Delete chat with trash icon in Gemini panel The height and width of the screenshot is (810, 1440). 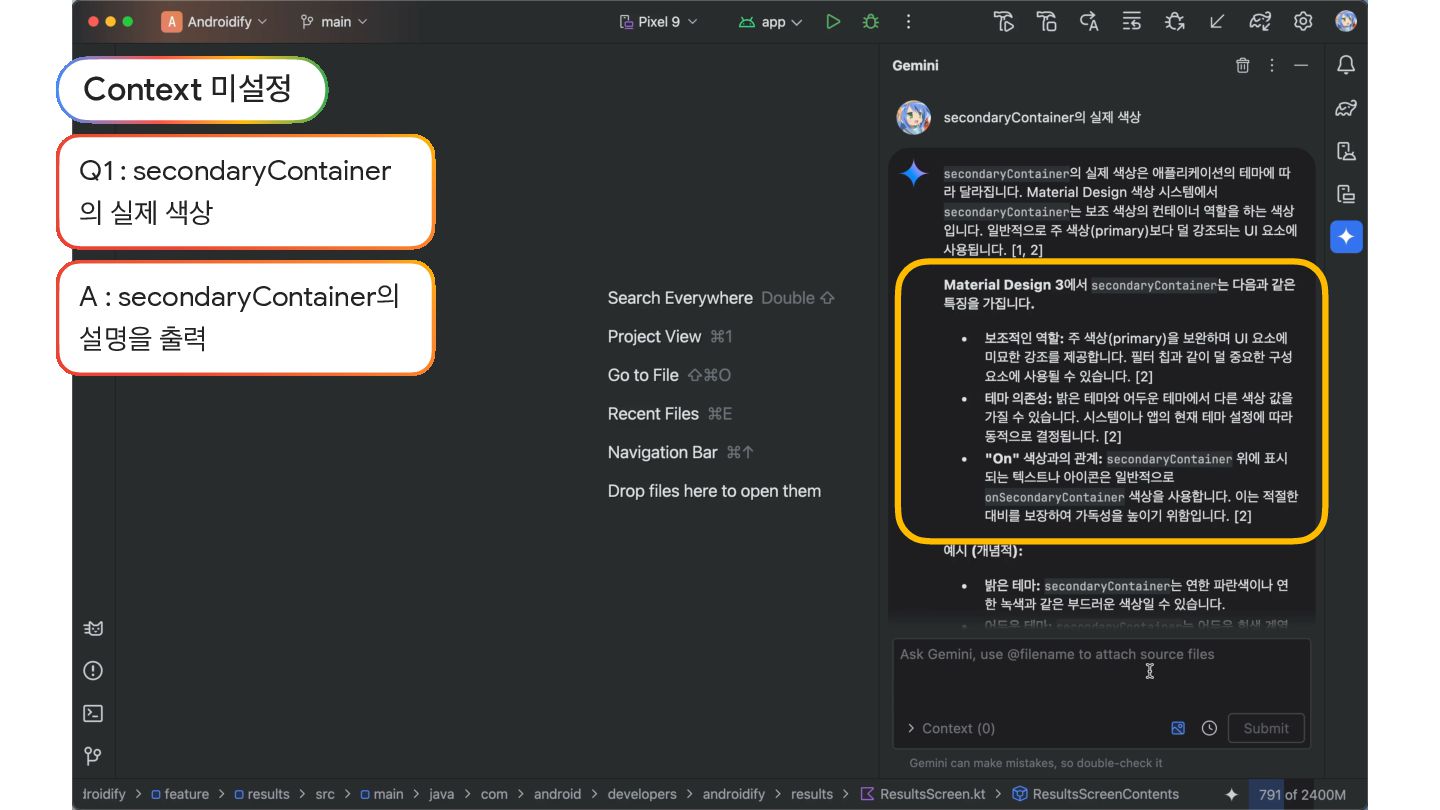coord(1243,65)
